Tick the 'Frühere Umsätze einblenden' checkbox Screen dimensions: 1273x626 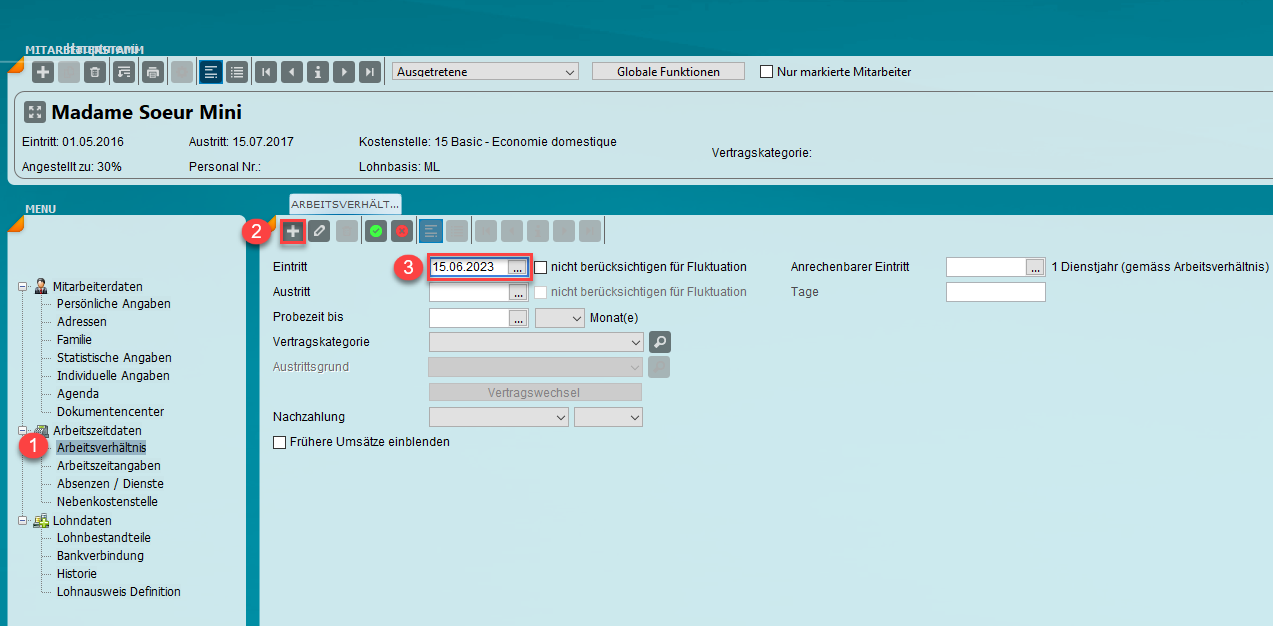280,442
